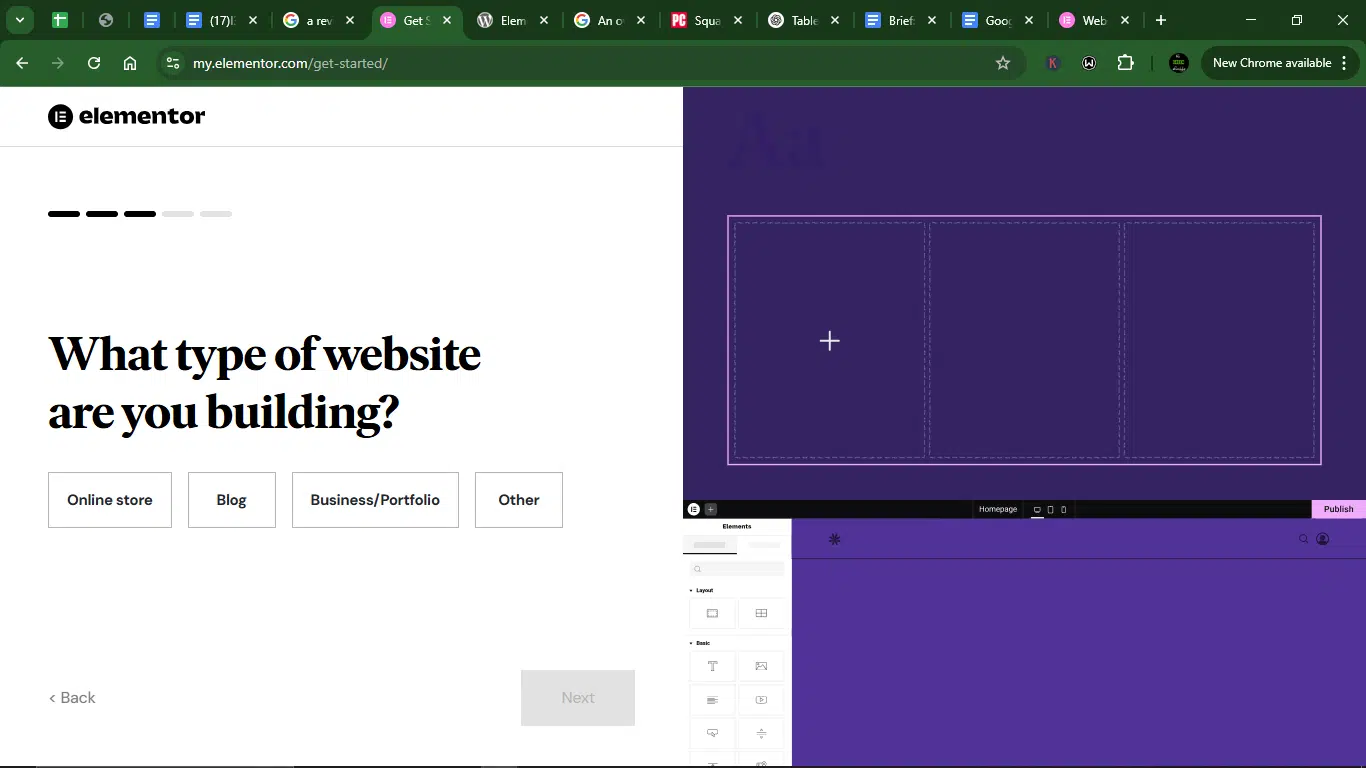Pick the Other website type option

pyautogui.click(x=519, y=500)
